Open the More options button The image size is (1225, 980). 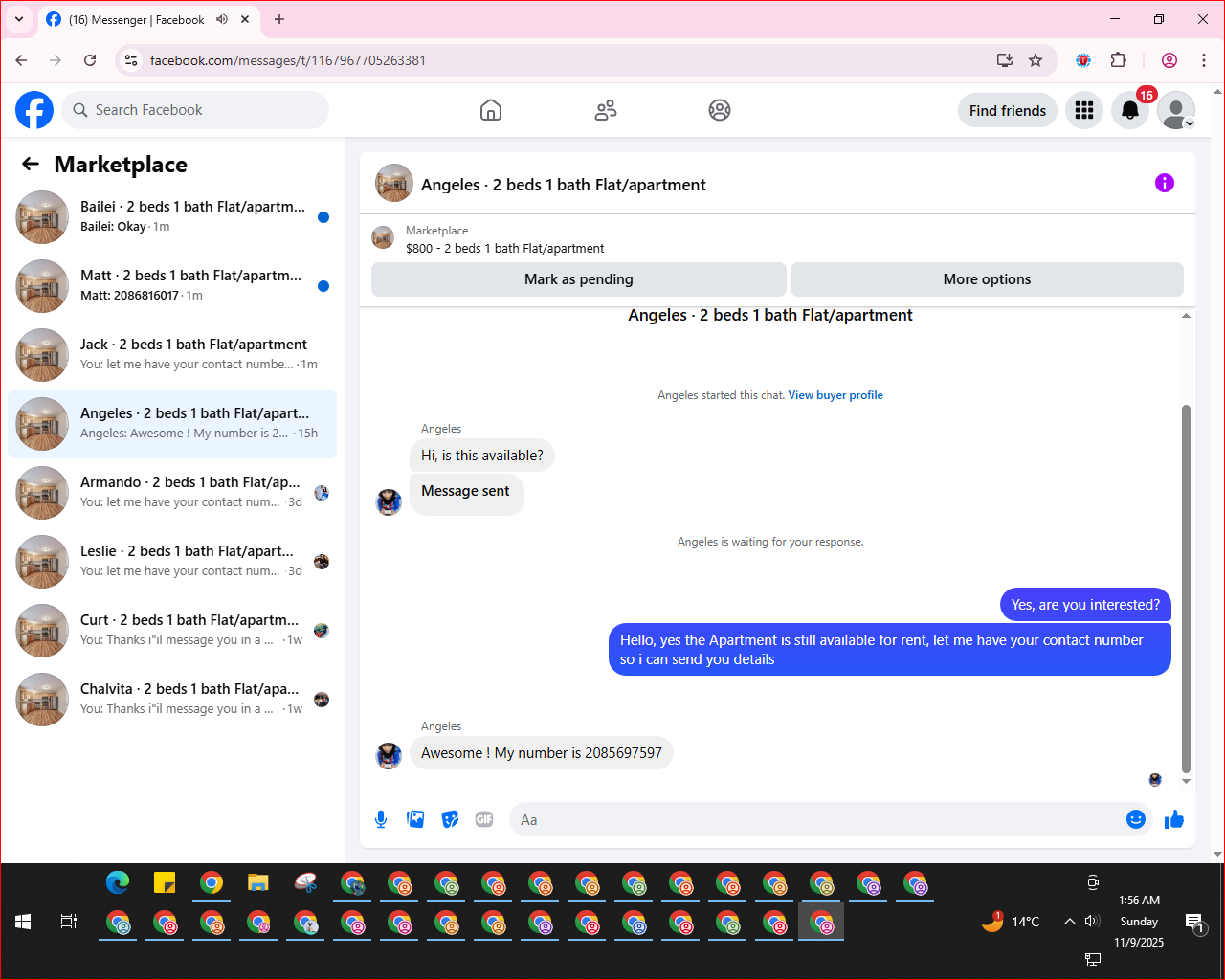point(987,279)
